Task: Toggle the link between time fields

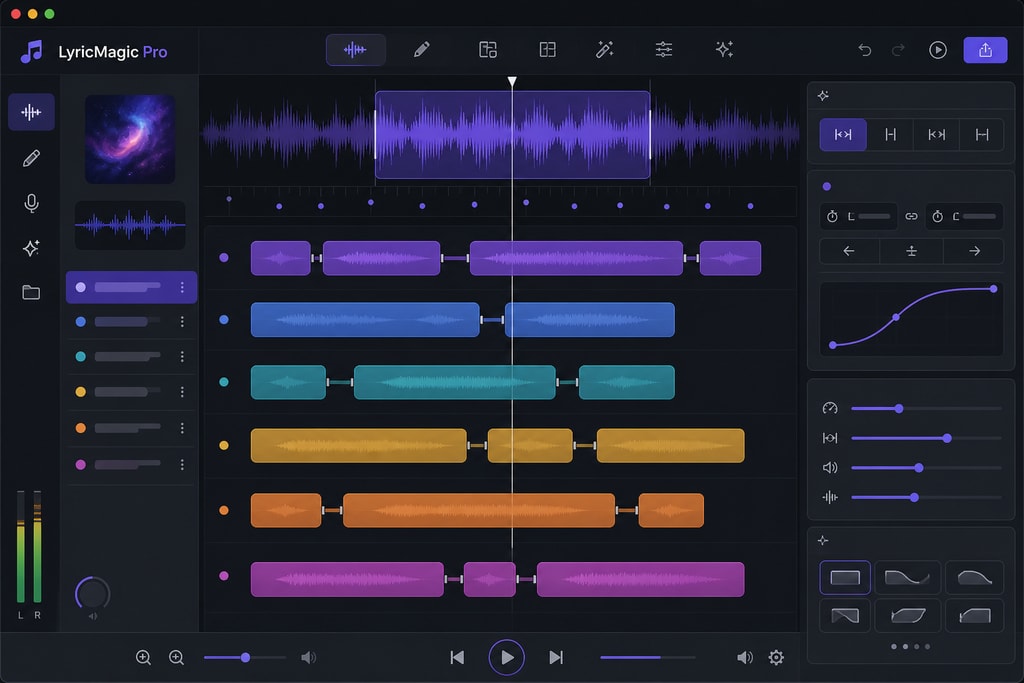Action: [911, 216]
